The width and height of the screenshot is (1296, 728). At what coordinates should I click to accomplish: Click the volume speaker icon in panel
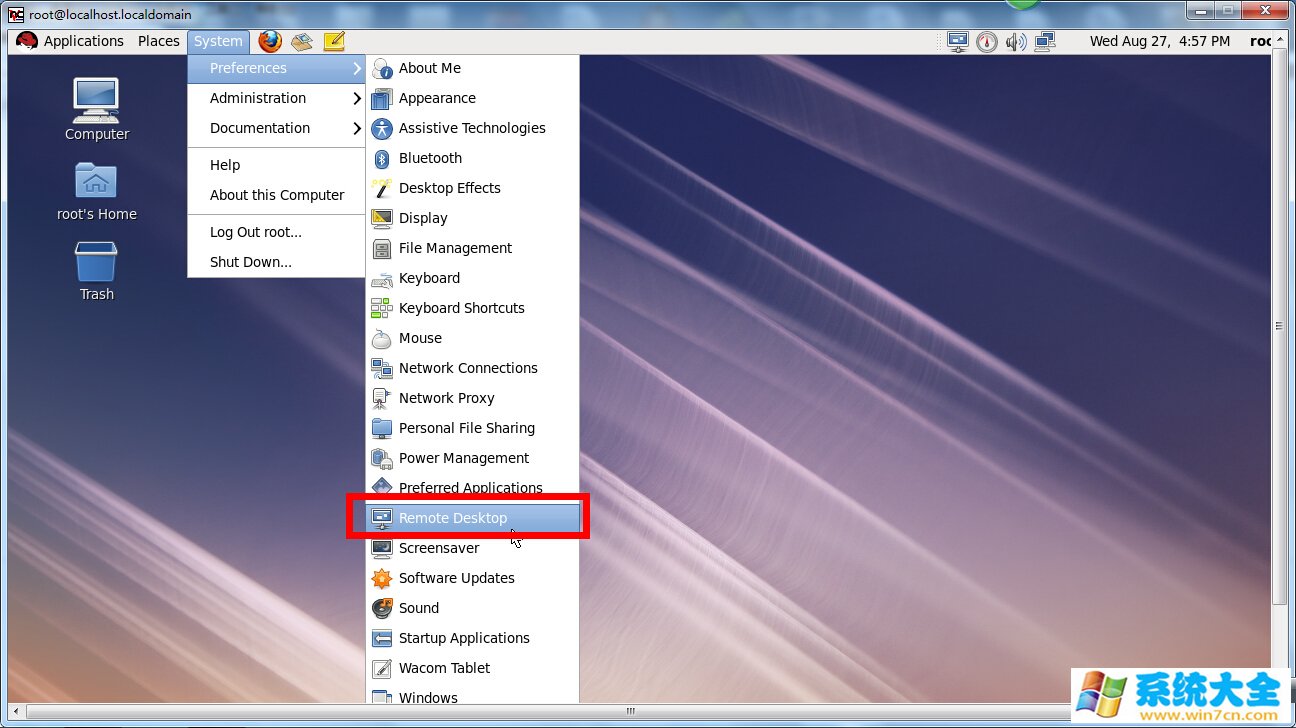pos(1016,41)
